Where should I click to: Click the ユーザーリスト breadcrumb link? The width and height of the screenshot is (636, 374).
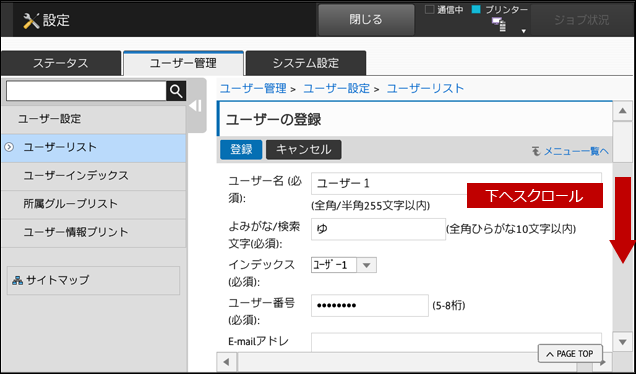pyautogui.click(x=425, y=88)
